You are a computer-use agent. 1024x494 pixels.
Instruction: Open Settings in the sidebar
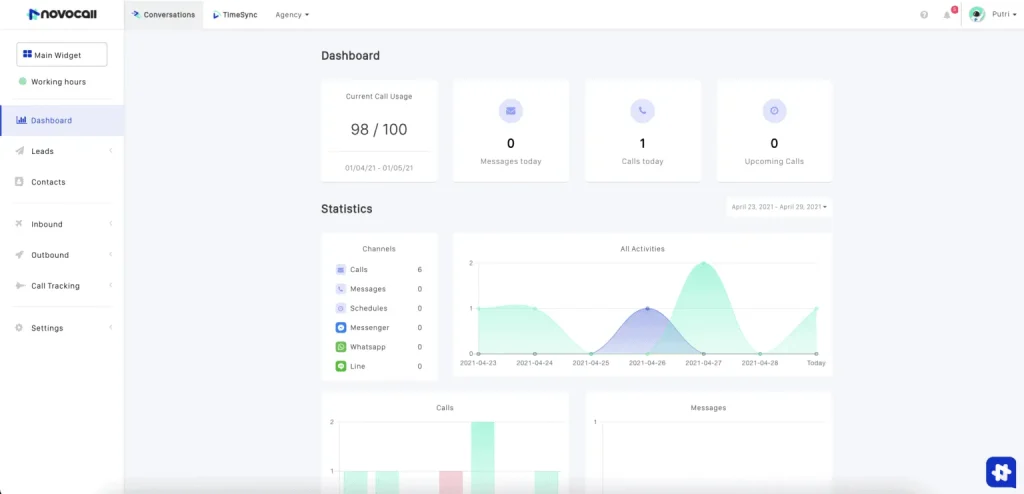point(62,328)
